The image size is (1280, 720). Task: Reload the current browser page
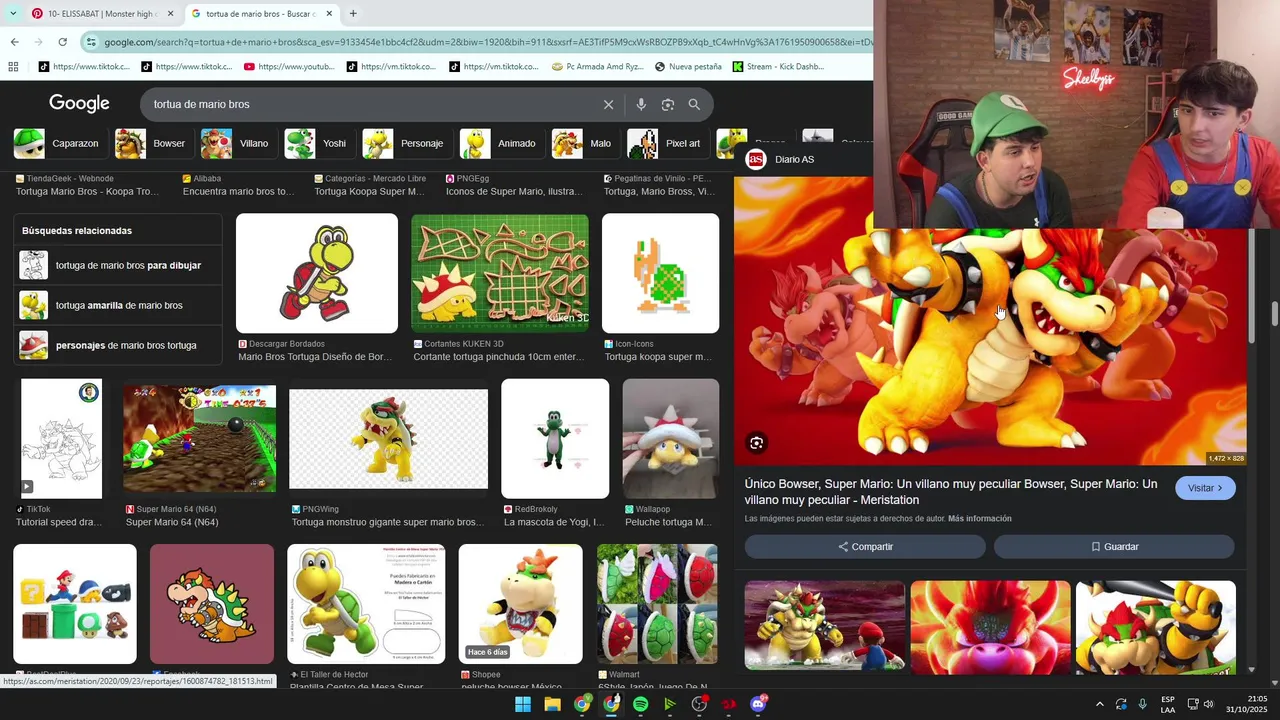tap(62, 42)
